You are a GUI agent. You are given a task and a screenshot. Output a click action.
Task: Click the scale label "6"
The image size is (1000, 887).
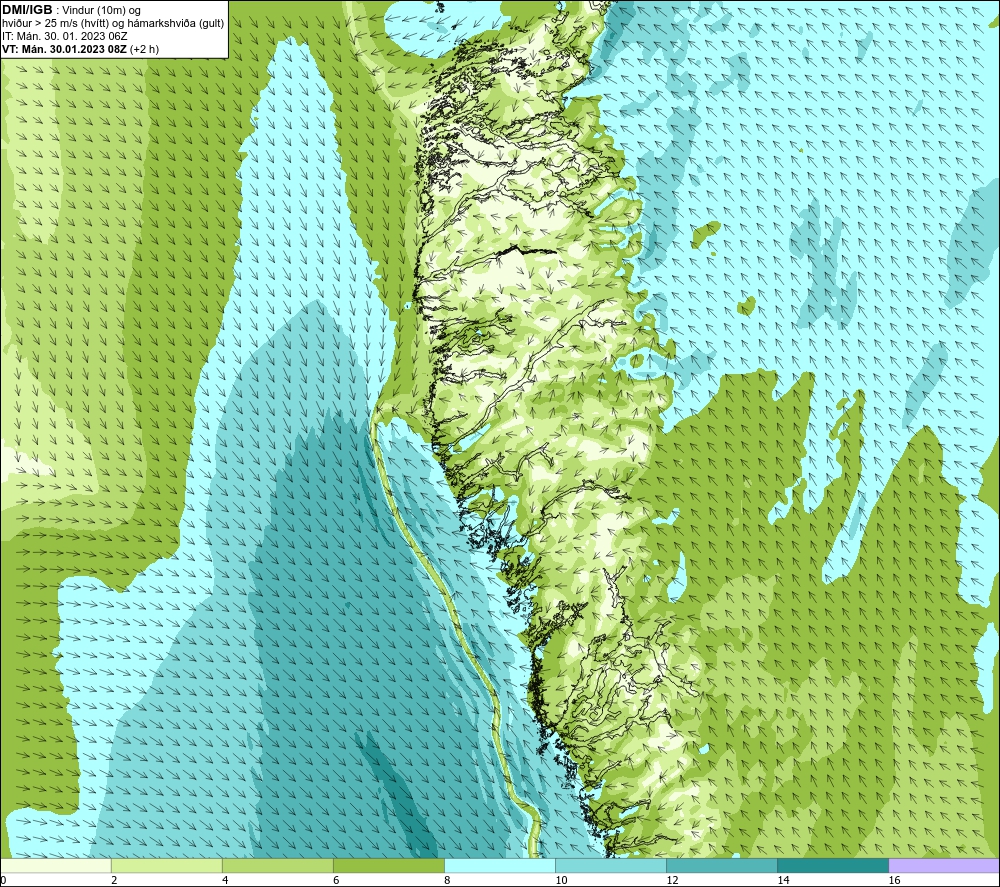336,880
